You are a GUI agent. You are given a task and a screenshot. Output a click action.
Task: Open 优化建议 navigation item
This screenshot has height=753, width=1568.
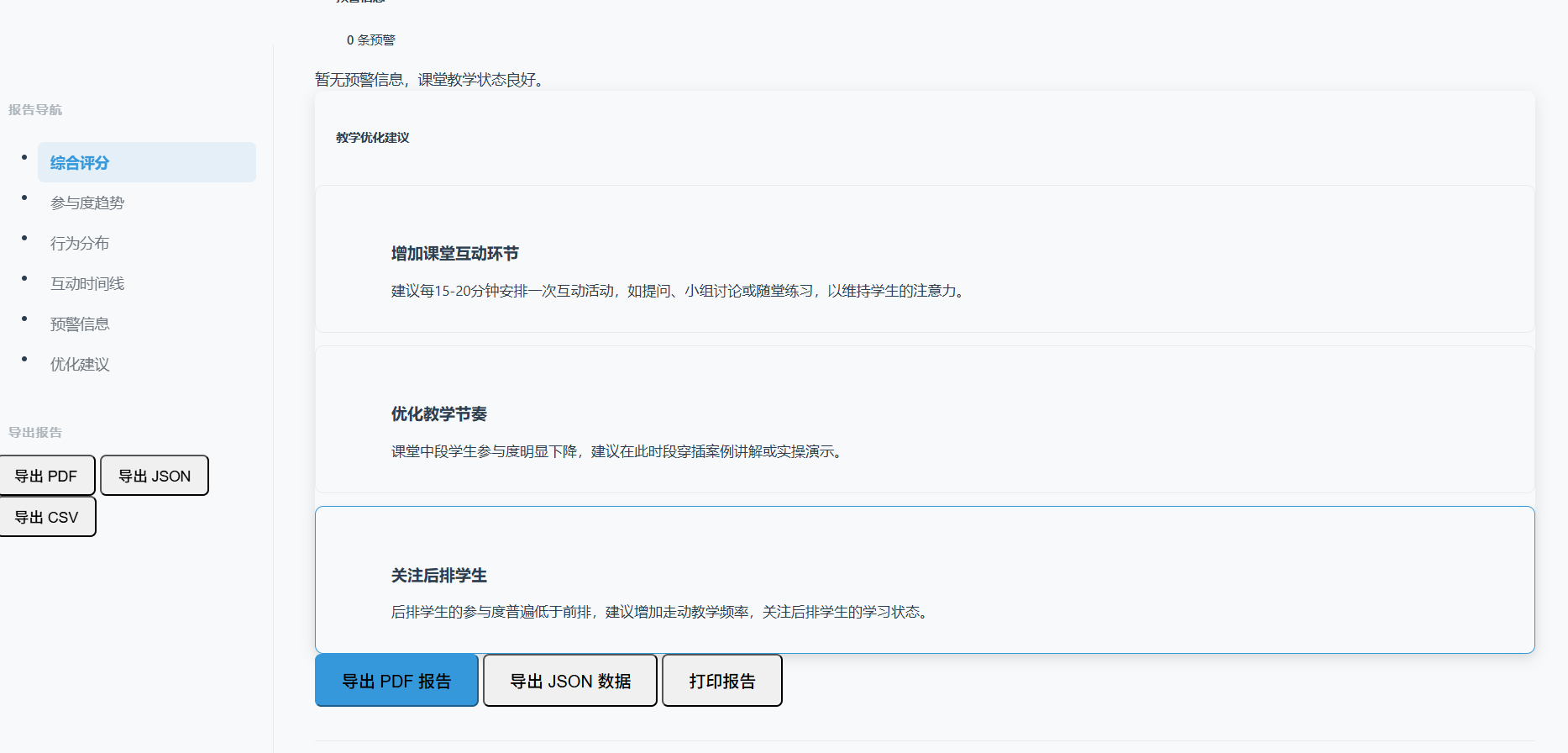[x=80, y=365]
